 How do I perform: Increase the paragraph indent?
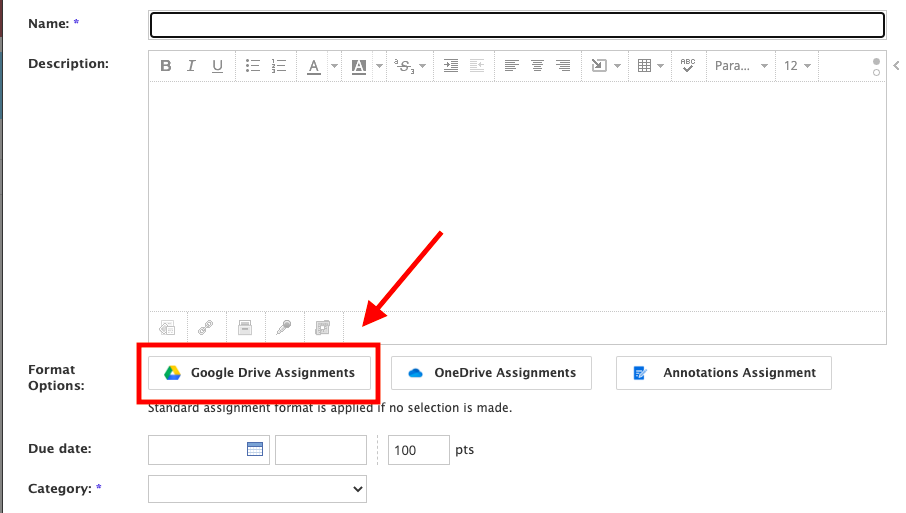(451, 66)
